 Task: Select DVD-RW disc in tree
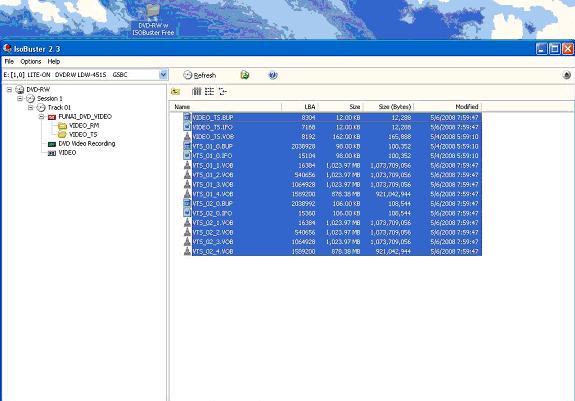point(38,89)
